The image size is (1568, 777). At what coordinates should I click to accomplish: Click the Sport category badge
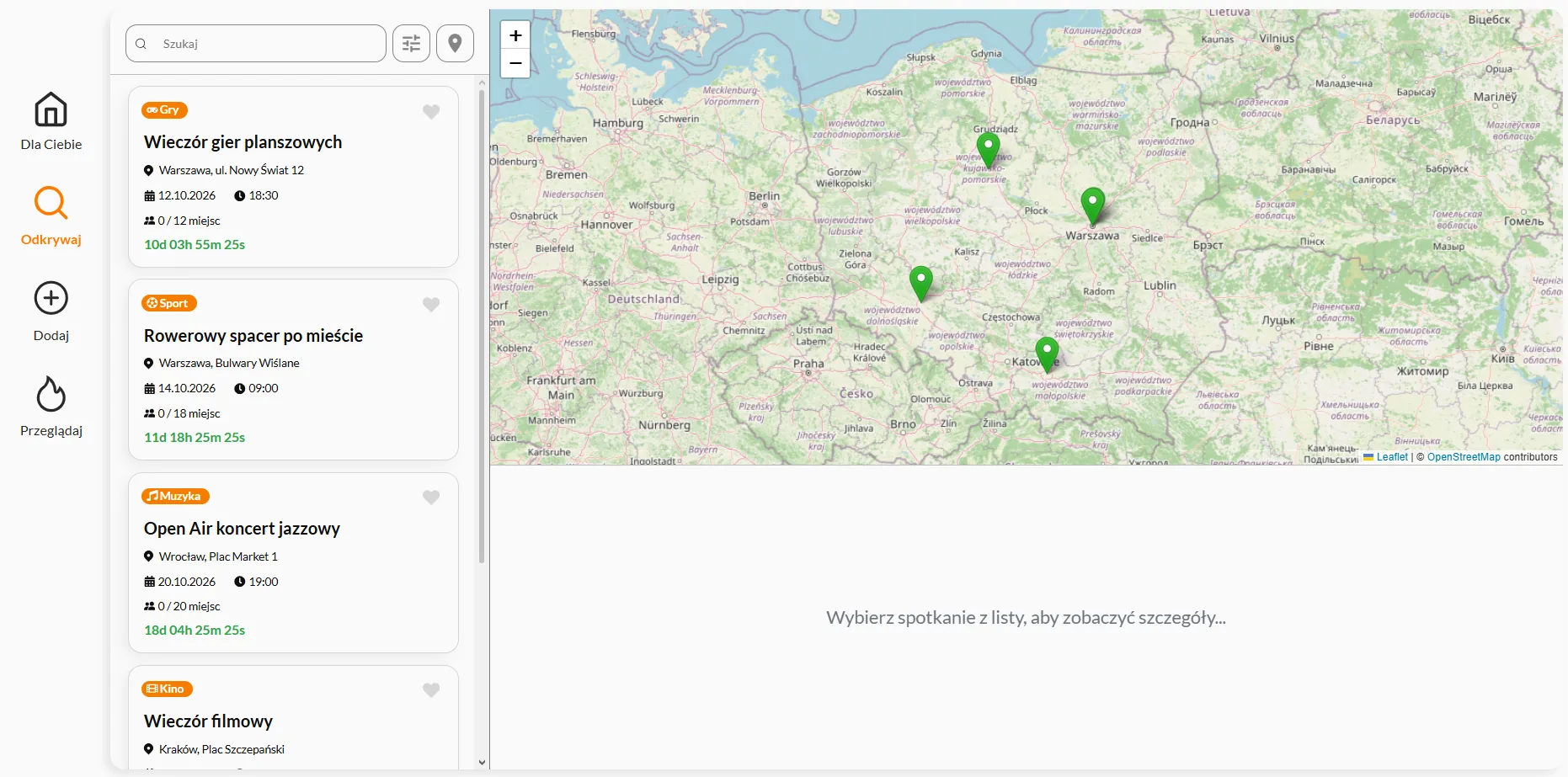coord(169,303)
